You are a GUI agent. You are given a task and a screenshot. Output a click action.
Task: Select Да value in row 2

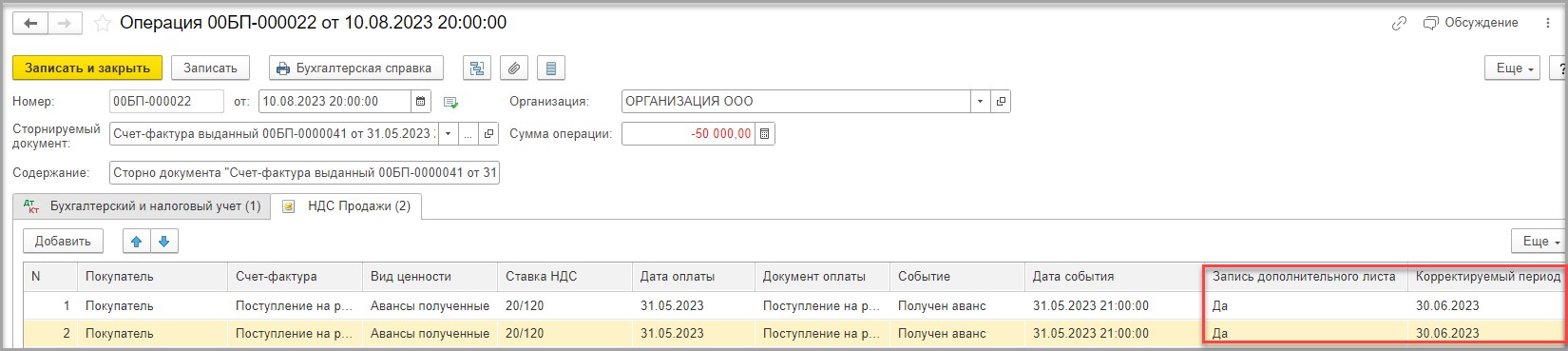tap(1306, 334)
